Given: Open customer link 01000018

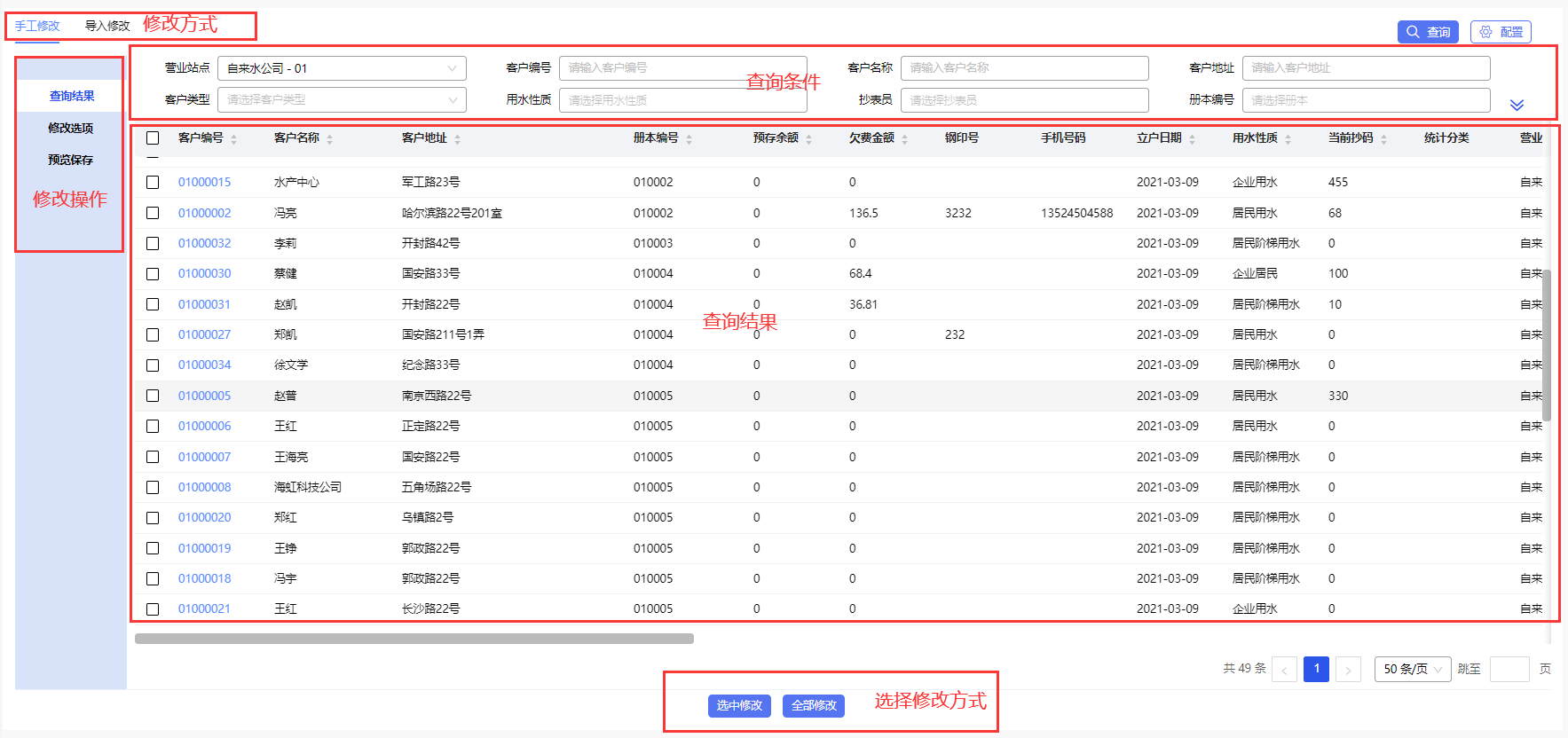Looking at the screenshot, I should pyautogui.click(x=204, y=579).
